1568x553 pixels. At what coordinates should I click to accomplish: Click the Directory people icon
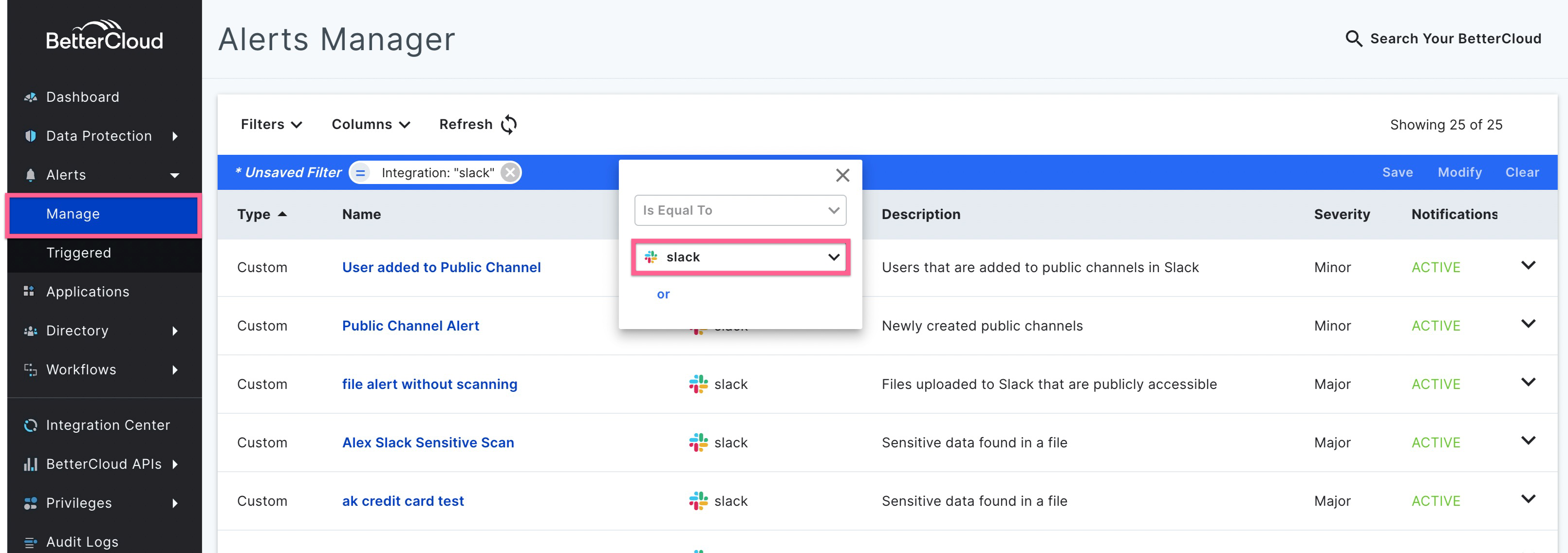(x=30, y=331)
